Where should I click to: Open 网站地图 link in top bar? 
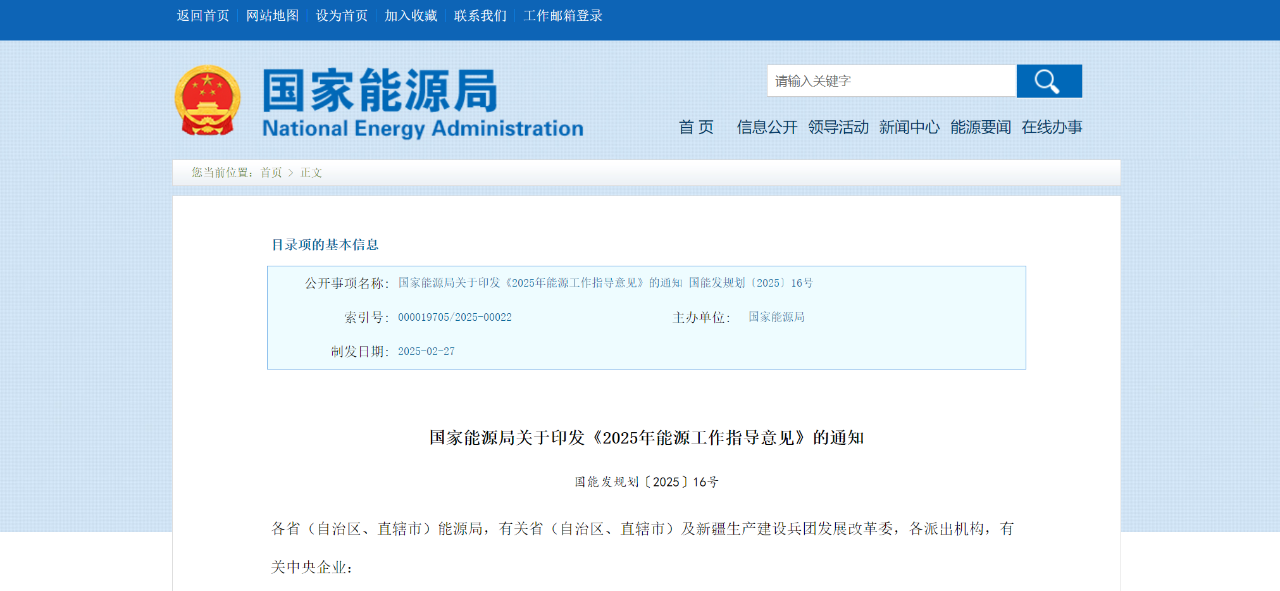tap(272, 16)
